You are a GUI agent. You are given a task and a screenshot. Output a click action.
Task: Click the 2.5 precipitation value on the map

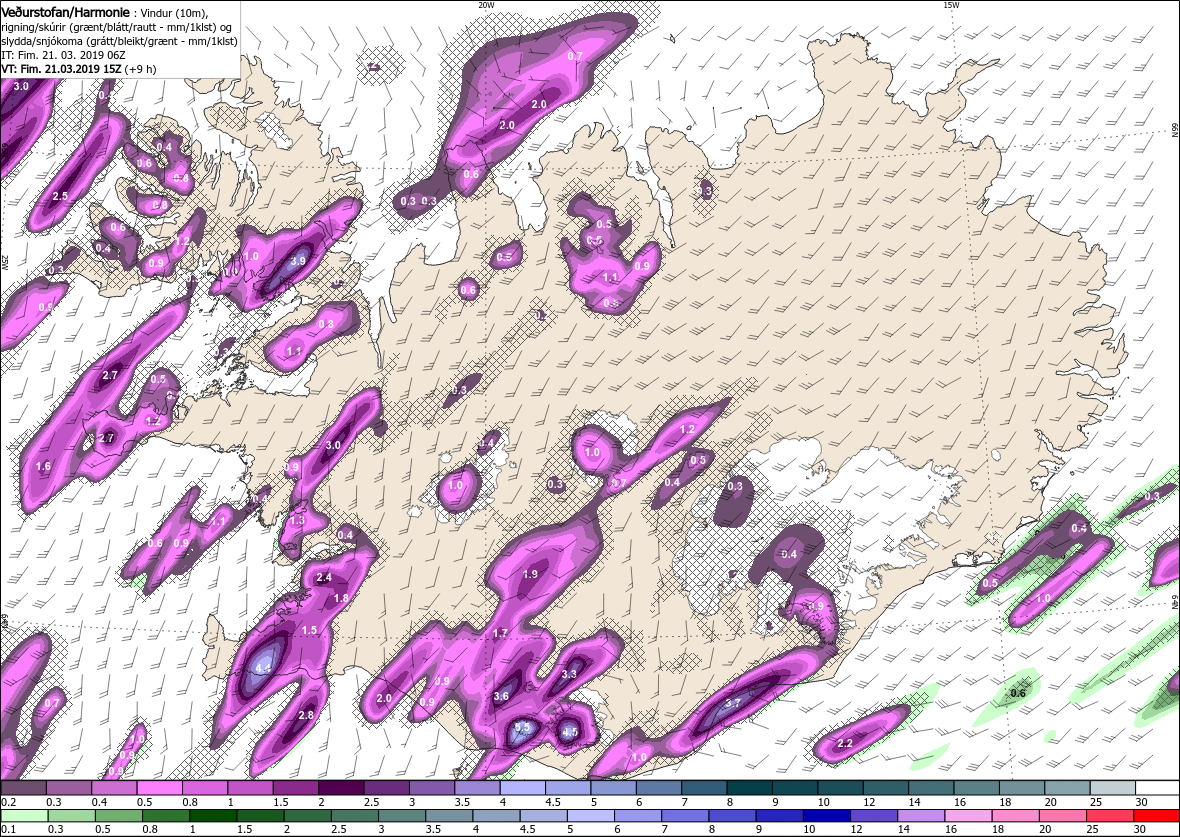click(60, 196)
